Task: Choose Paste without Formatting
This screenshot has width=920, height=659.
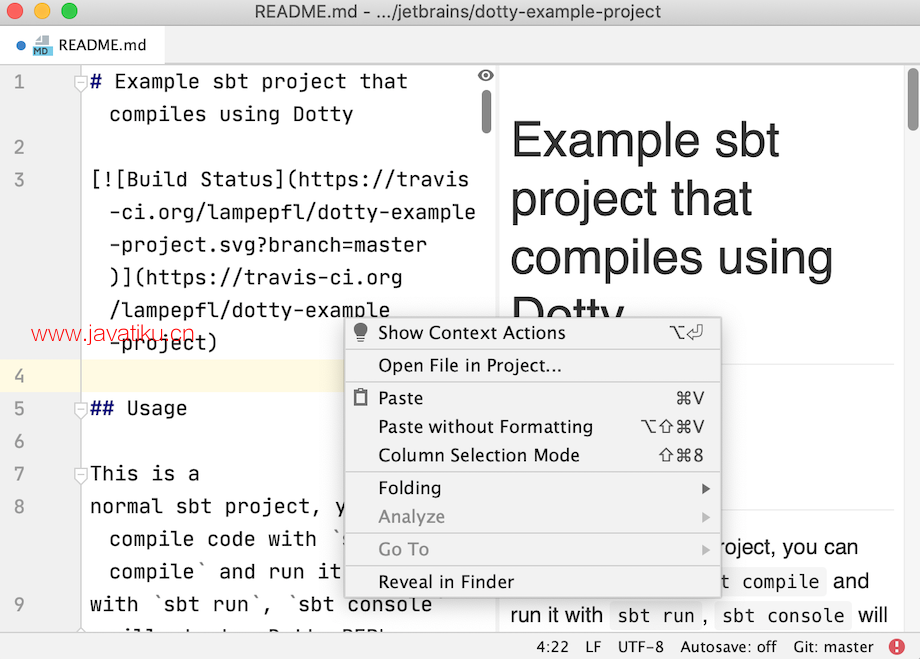Action: pos(485,427)
